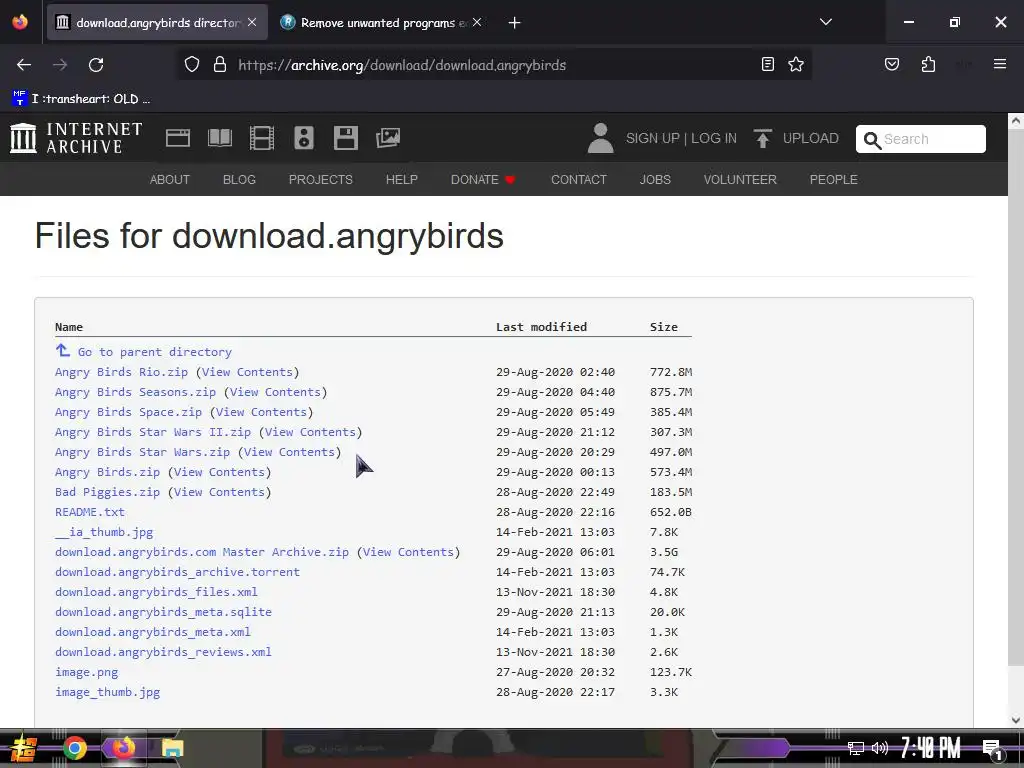Open the Video film strip icon
Image resolution: width=1024 pixels, height=768 pixels.
click(x=262, y=138)
